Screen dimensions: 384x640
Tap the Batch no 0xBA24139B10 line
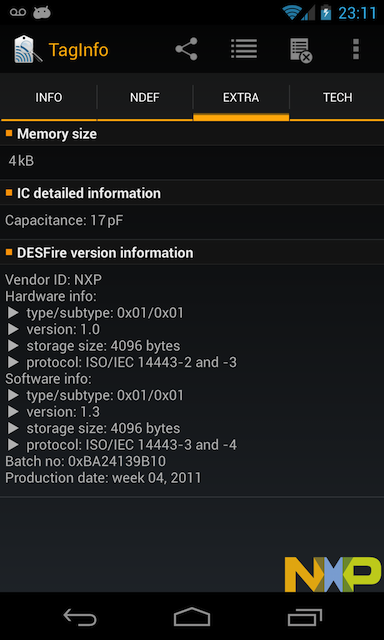click(85, 461)
